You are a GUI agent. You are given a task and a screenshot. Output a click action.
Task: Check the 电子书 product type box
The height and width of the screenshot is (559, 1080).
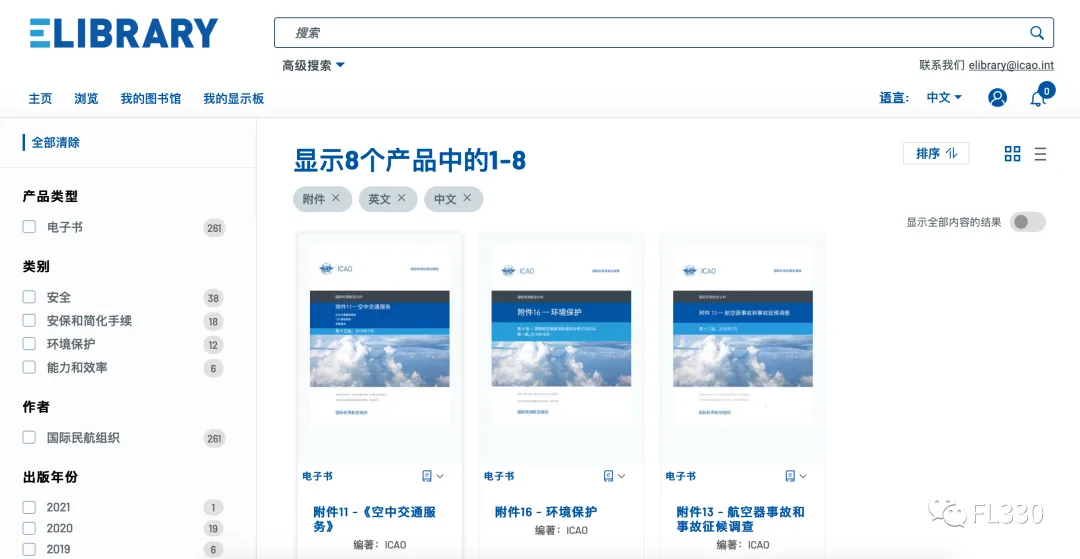[x=29, y=226]
